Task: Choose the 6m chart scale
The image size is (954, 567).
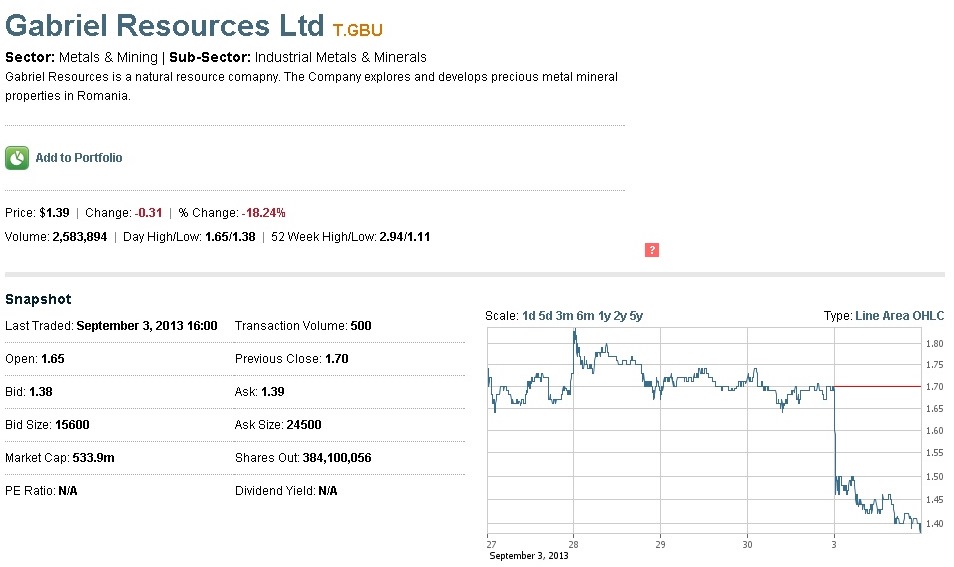Action: coord(586,316)
